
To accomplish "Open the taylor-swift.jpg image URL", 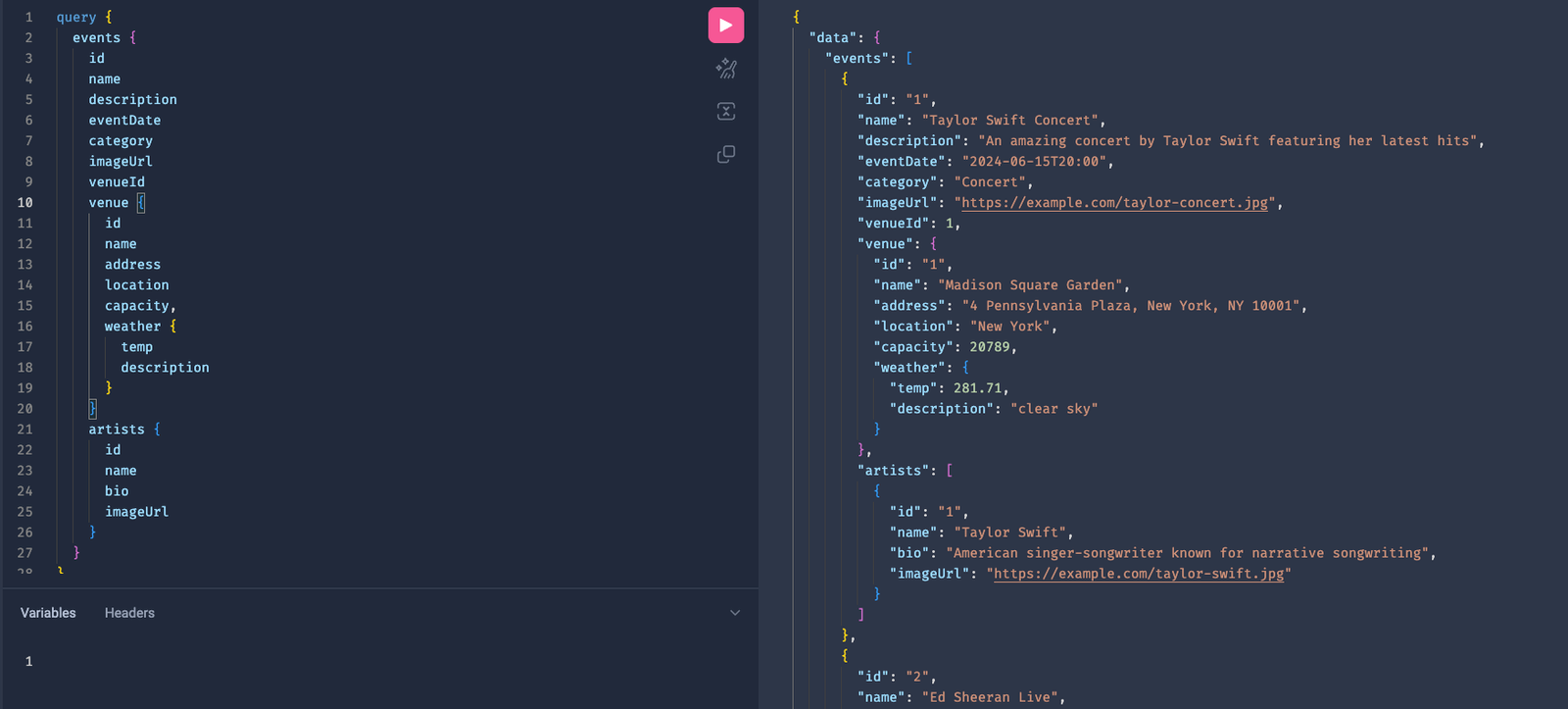I will coord(1139,574).
